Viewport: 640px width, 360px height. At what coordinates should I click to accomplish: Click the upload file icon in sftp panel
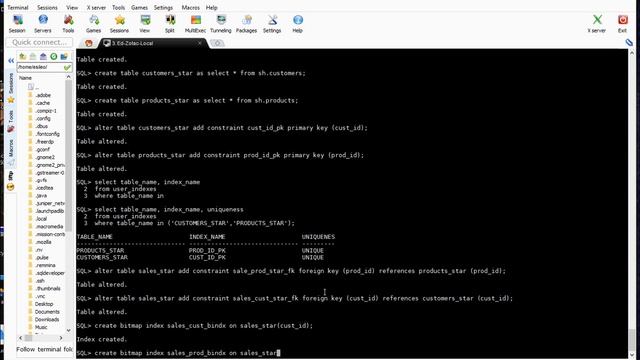pyautogui.click(x=43, y=56)
